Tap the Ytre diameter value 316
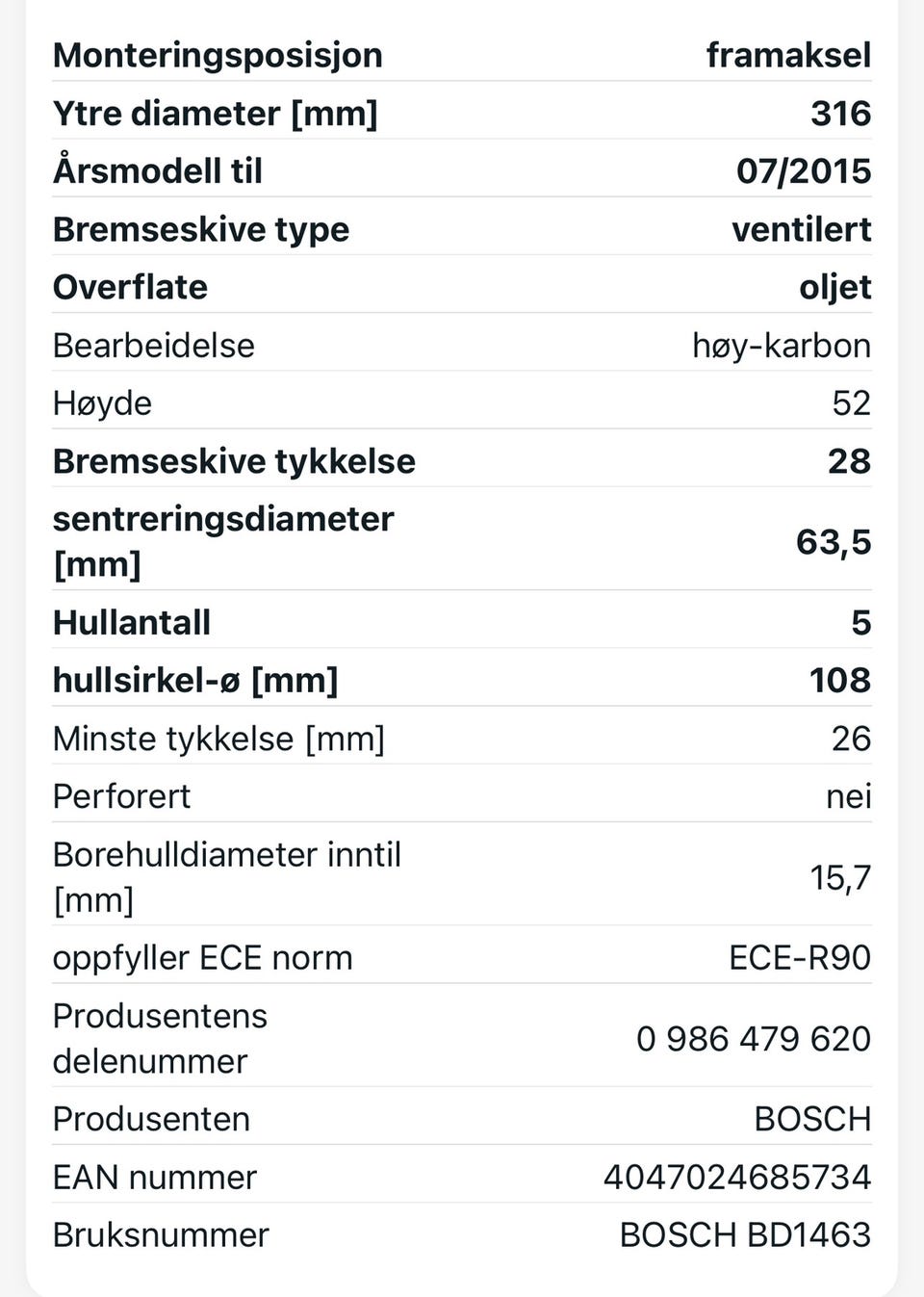This screenshot has height=1297, width=924. [x=840, y=114]
